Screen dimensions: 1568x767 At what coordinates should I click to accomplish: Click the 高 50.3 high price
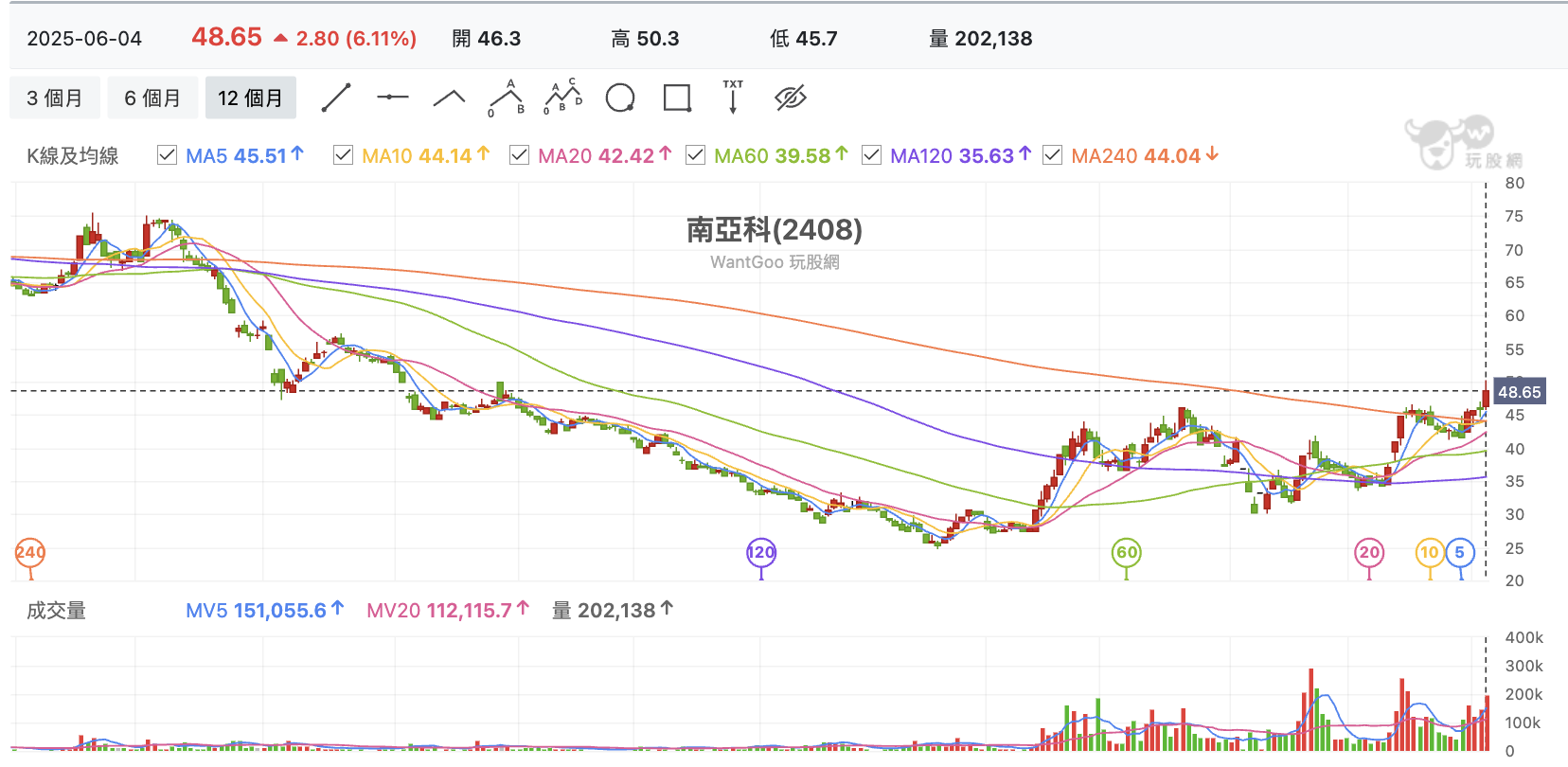pyautogui.click(x=645, y=39)
